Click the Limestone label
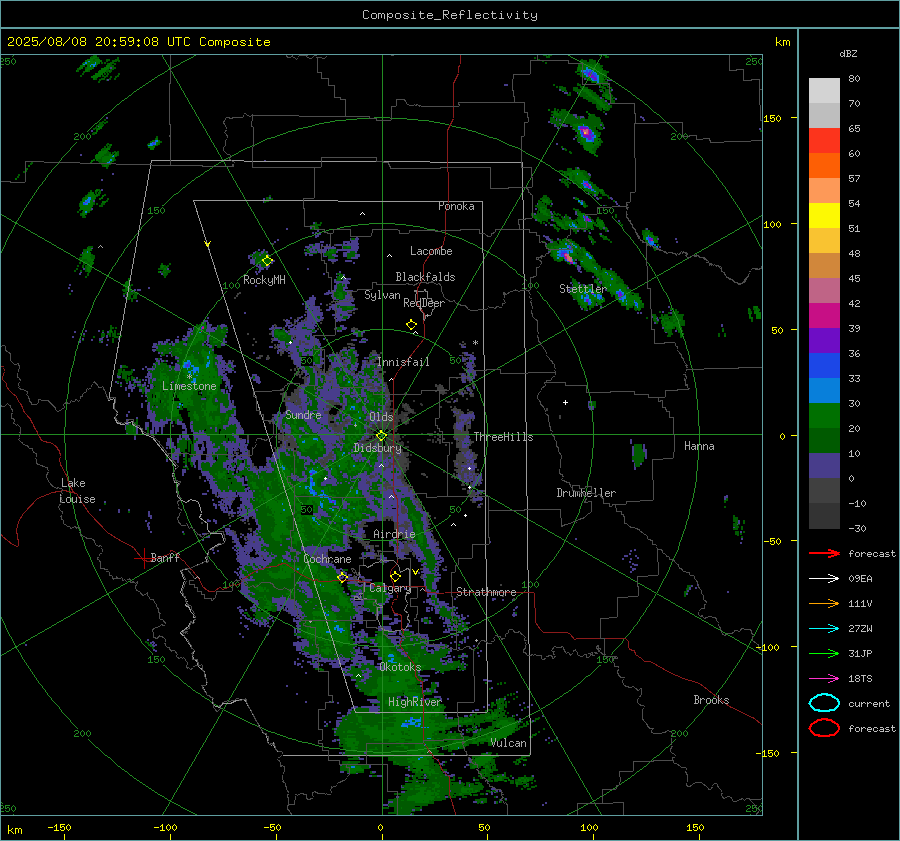900x841 pixels. 189,386
